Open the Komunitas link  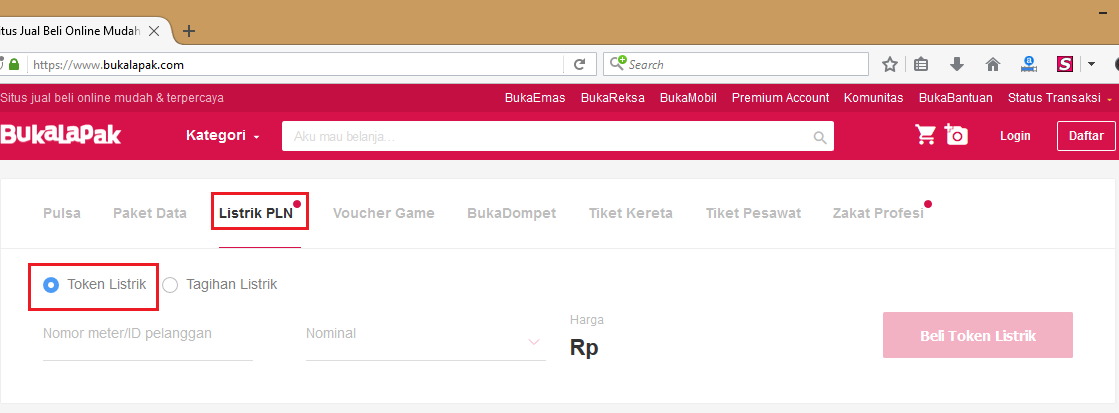pos(874,98)
